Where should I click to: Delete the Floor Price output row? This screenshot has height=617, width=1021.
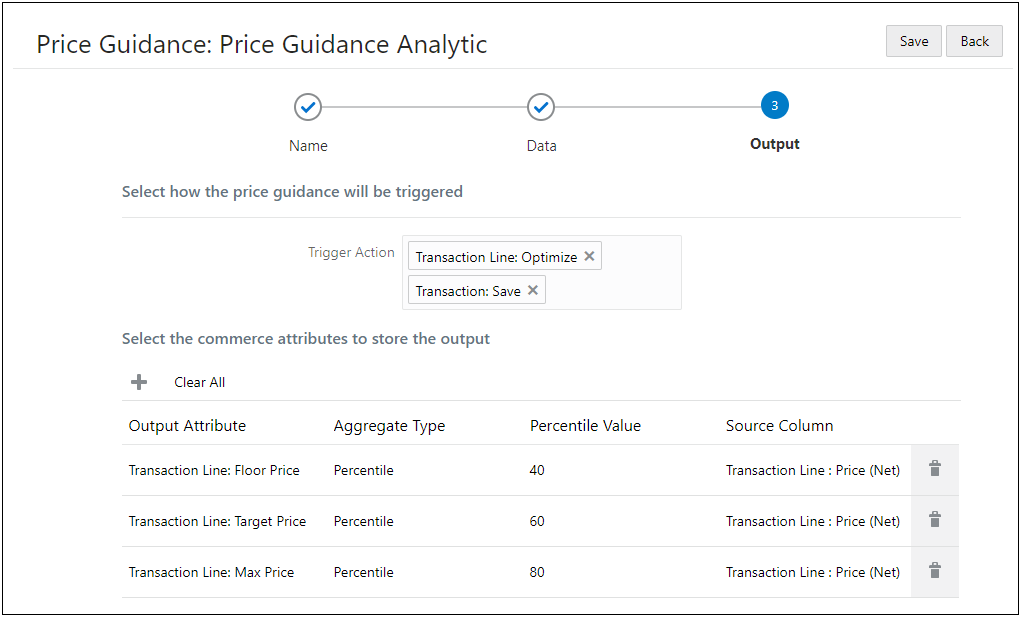[935, 469]
